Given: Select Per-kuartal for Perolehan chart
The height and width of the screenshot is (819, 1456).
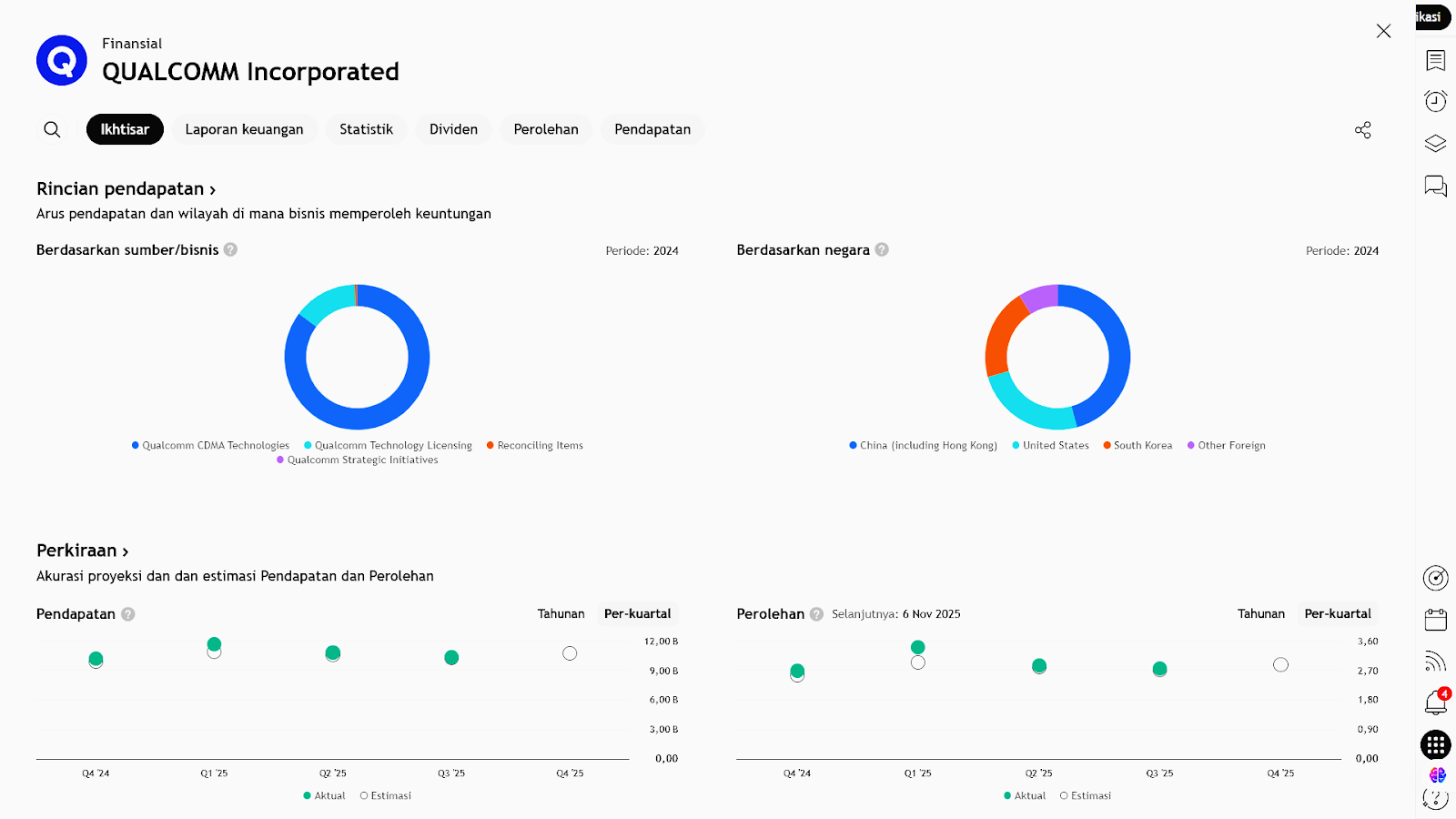Looking at the screenshot, I should 1337,613.
